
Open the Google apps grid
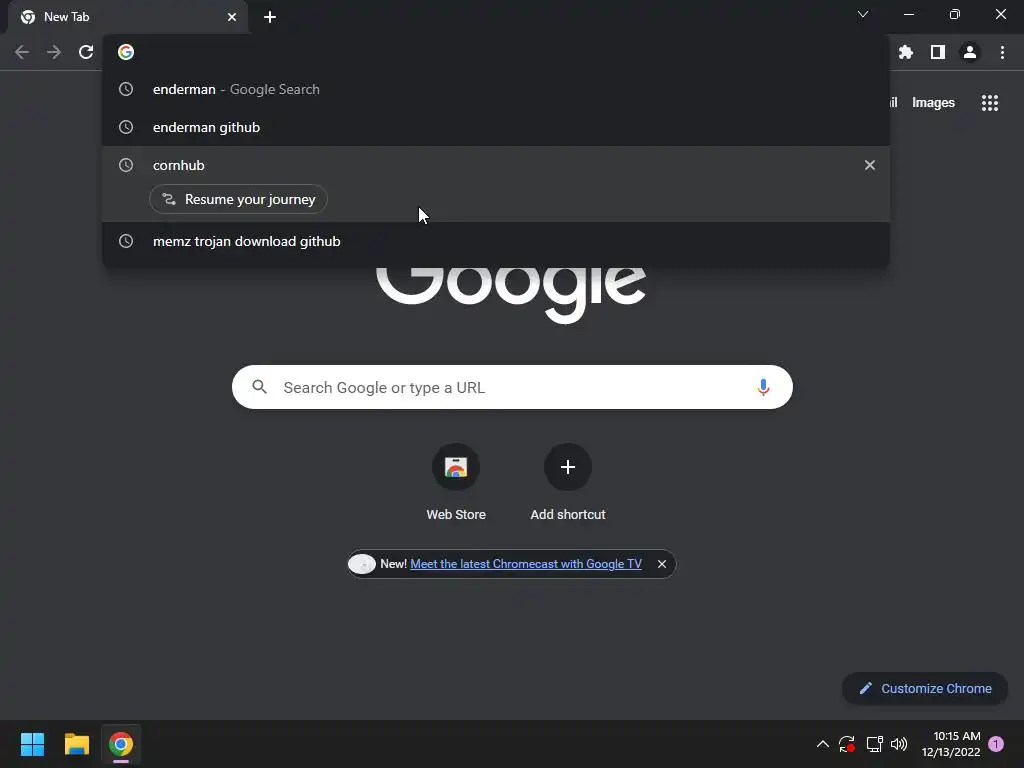(x=990, y=103)
